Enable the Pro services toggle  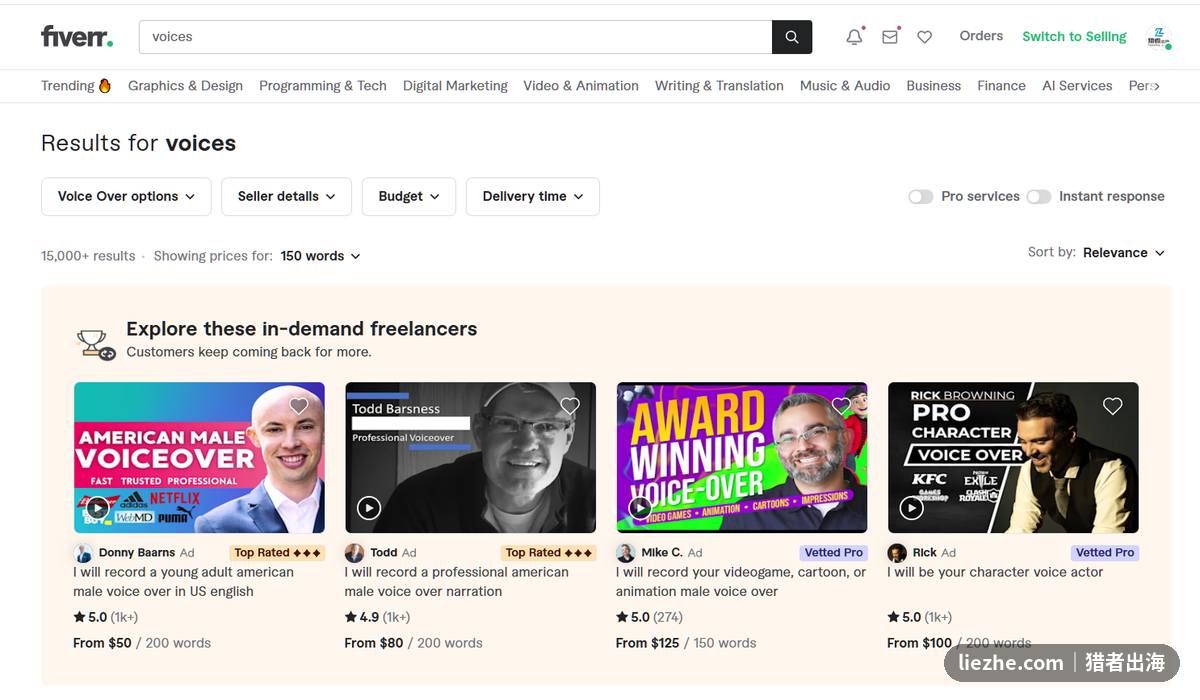tap(920, 197)
